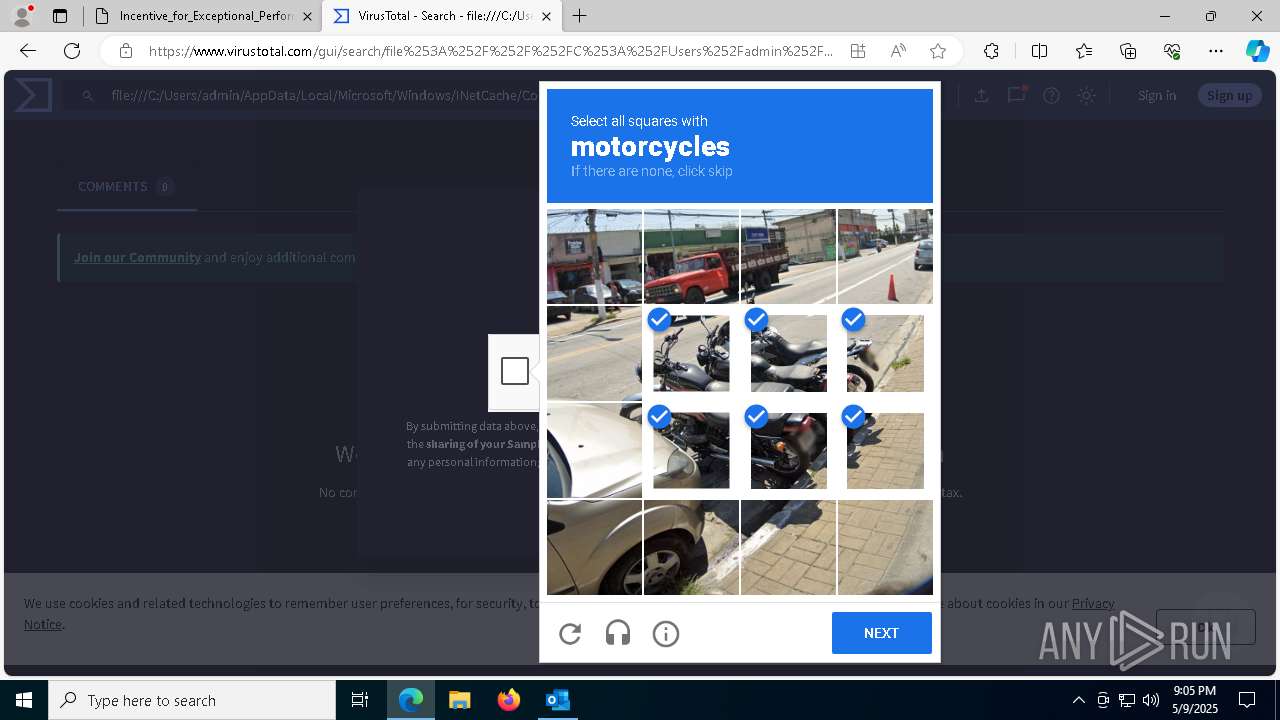The width and height of the screenshot is (1280, 720).
Task: Open Edge Settings and more menu
Action: pyautogui.click(x=1216, y=51)
